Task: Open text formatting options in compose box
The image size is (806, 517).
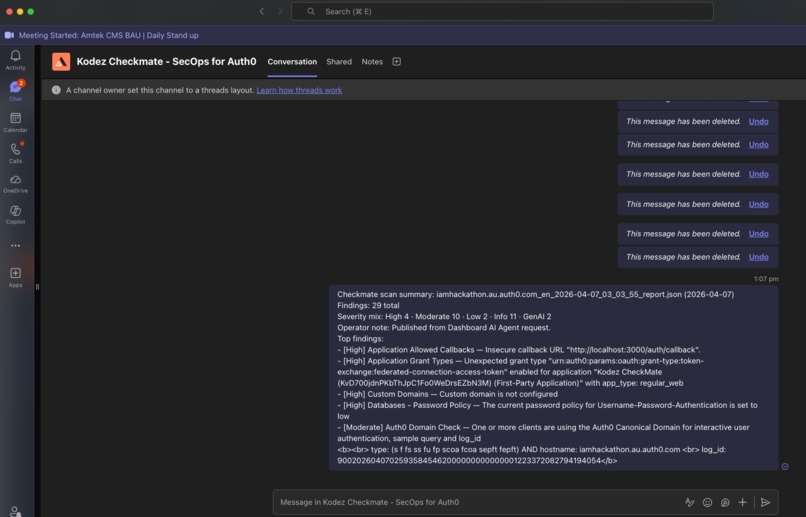Action: point(690,502)
